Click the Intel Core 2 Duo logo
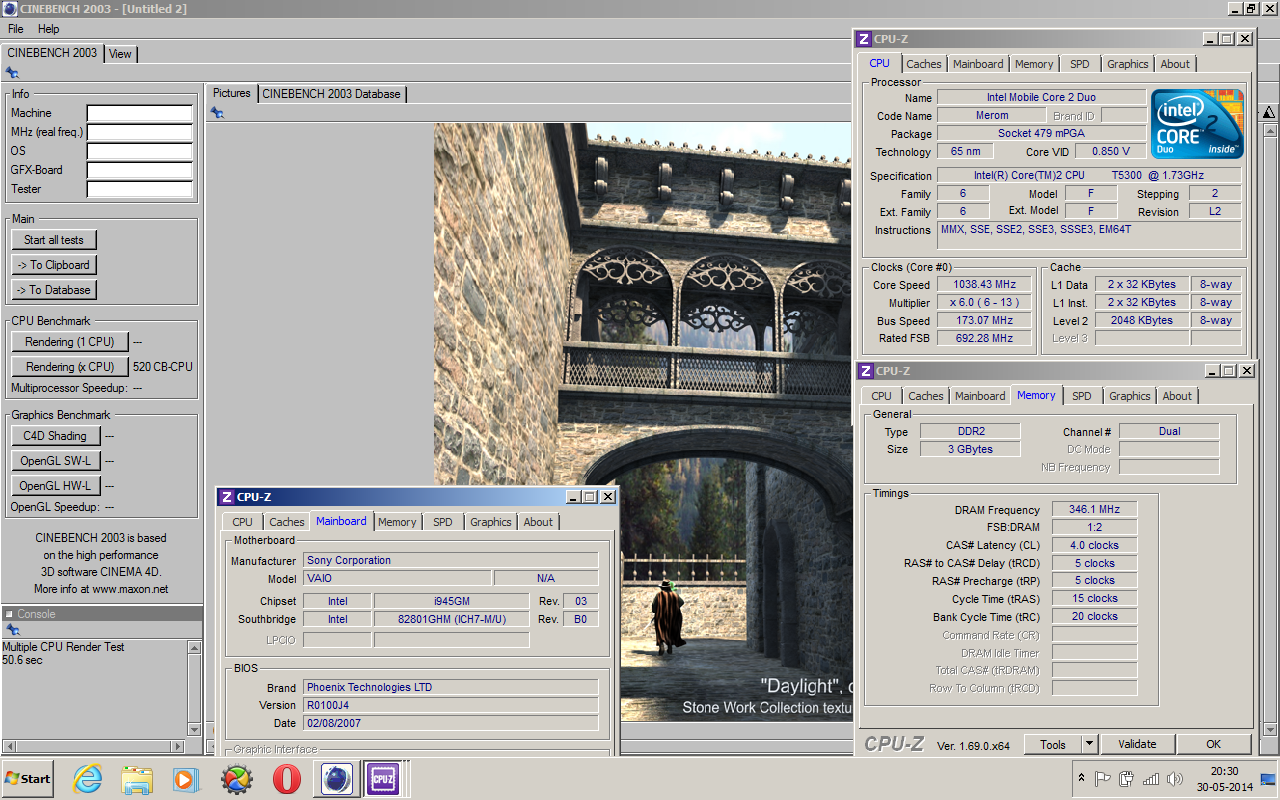Viewport: 1280px width, 800px height. pyautogui.click(x=1197, y=124)
